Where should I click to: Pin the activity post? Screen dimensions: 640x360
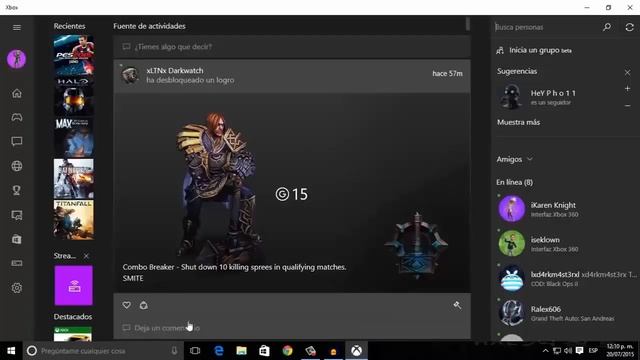(457, 305)
